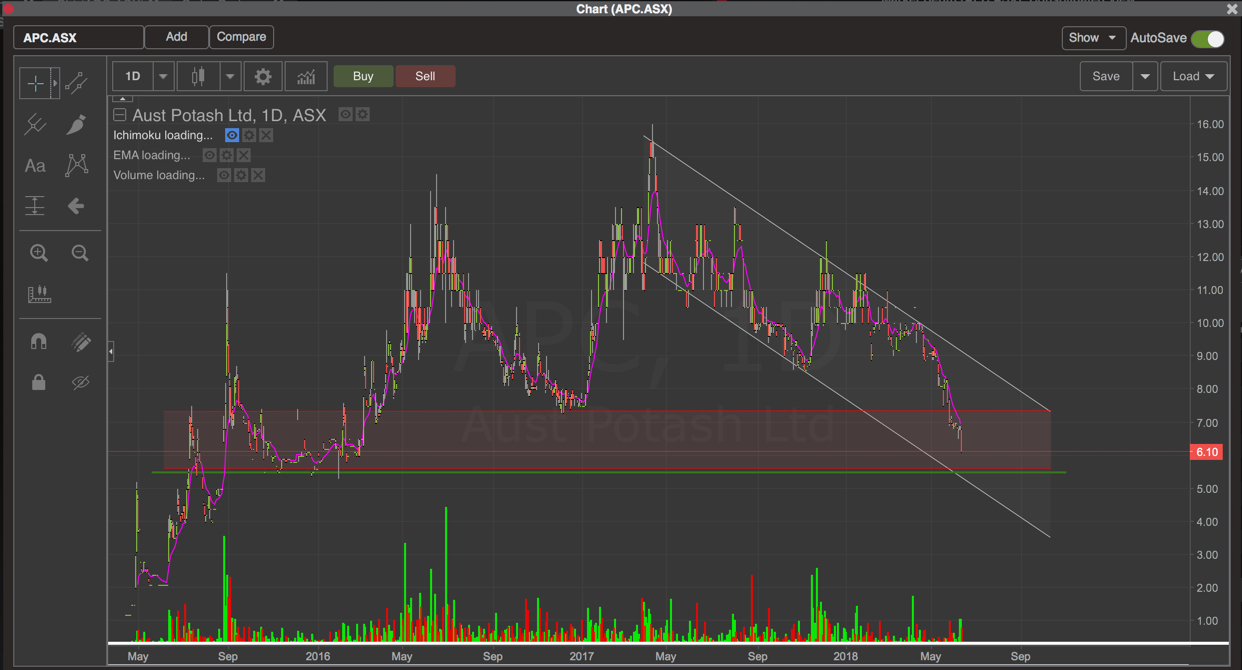Toggle Ichimoku indicator visibility
This screenshot has height=670, width=1242.
232,135
